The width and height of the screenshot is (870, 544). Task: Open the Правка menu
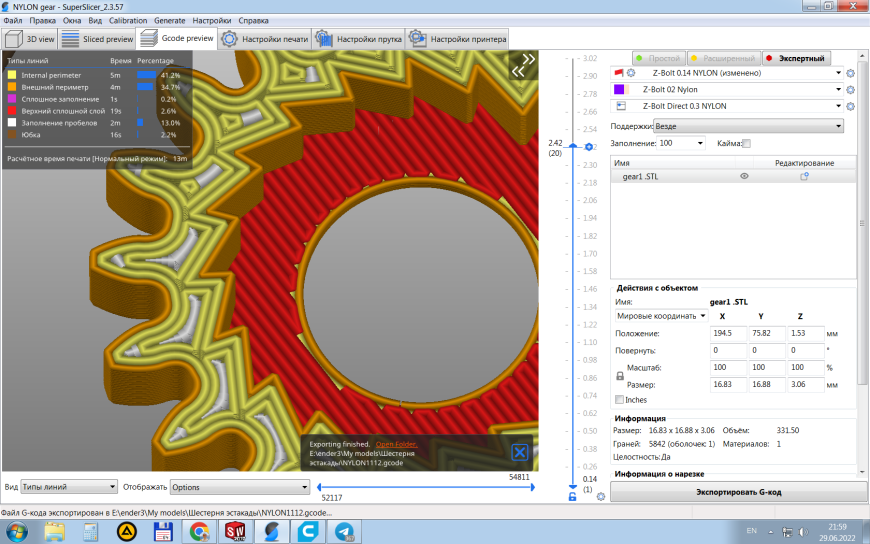tap(42, 21)
